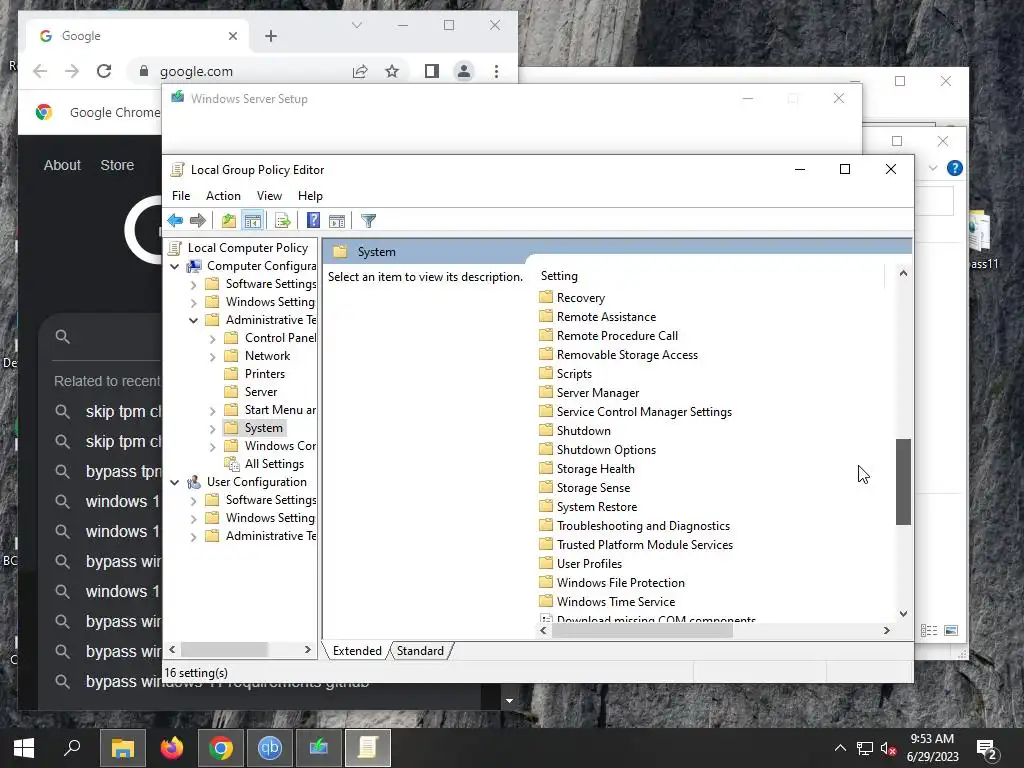
Task: Open Windows Server Setup taskbar icon
Action: click(319, 748)
